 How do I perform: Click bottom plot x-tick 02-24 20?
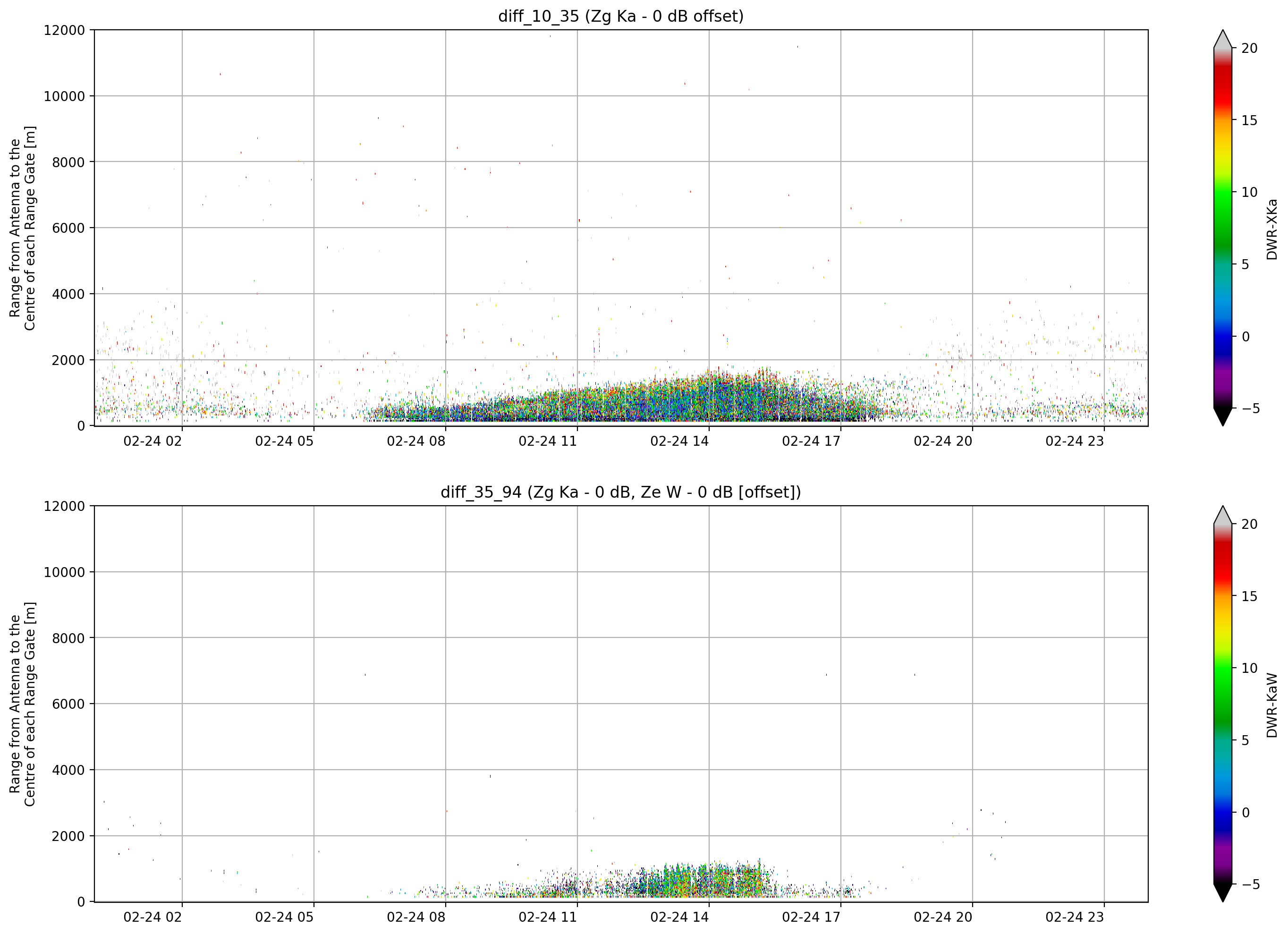coord(943,917)
